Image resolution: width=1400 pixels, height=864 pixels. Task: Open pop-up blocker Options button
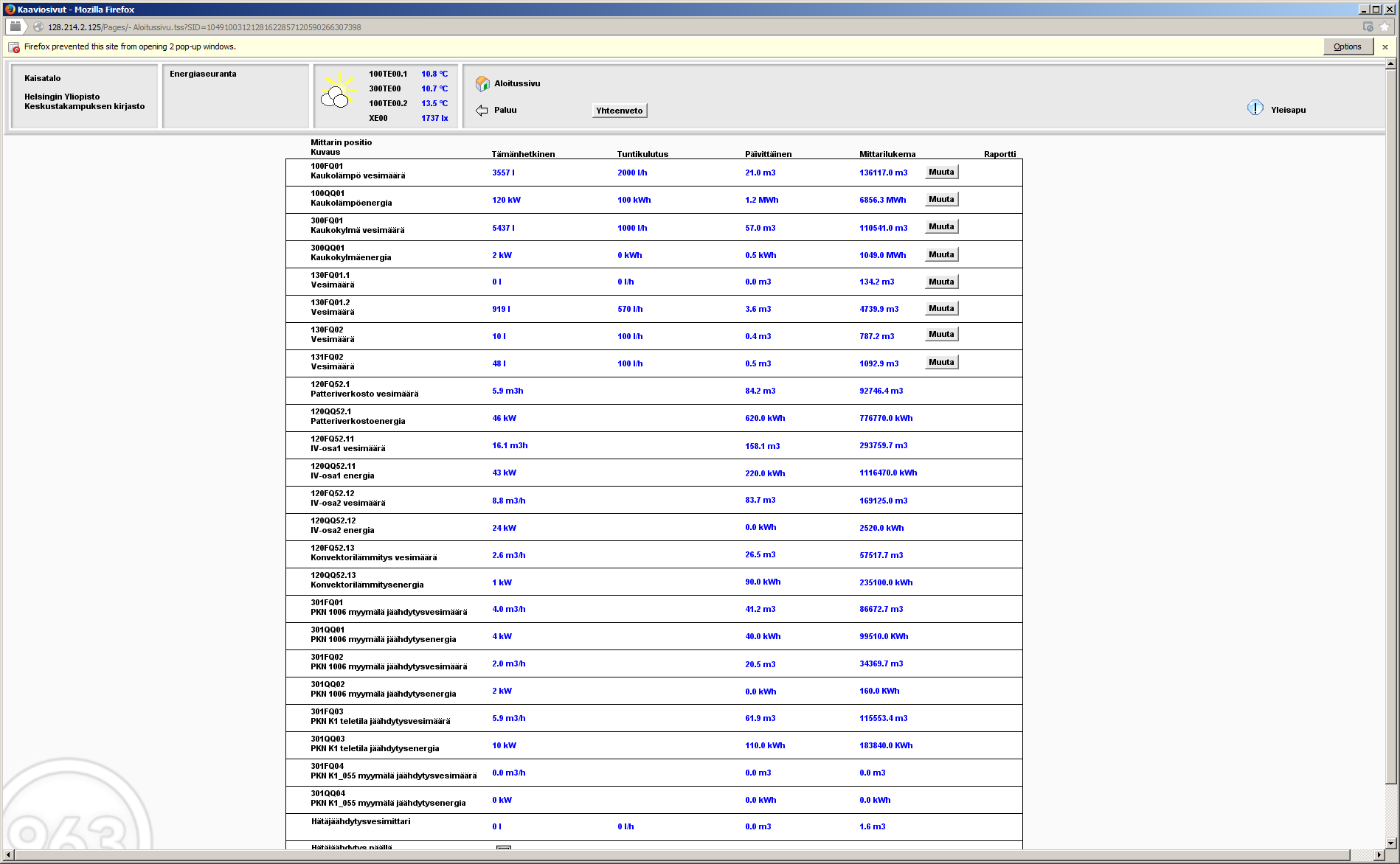coord(1348,46)
